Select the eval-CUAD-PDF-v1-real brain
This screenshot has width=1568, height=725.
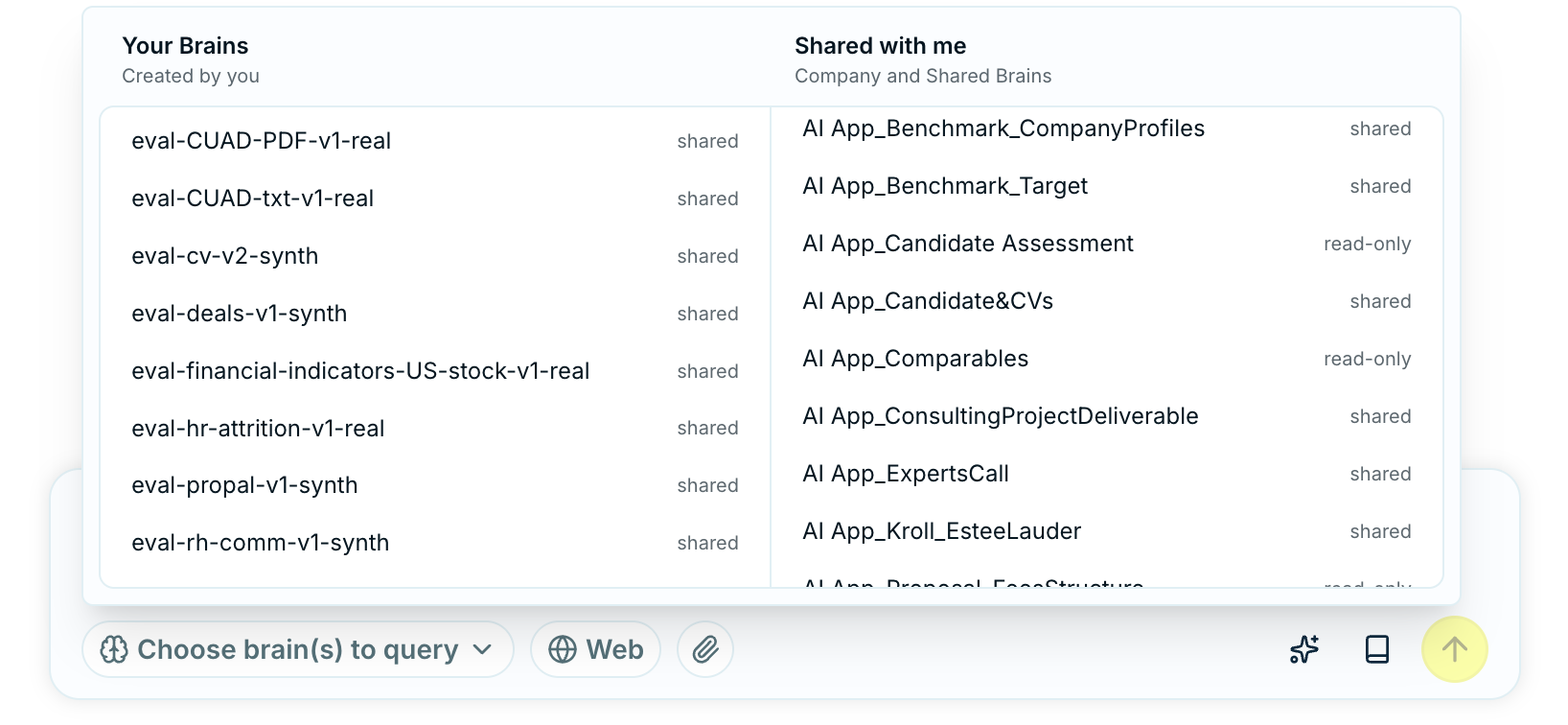click(x=435, y=141)
